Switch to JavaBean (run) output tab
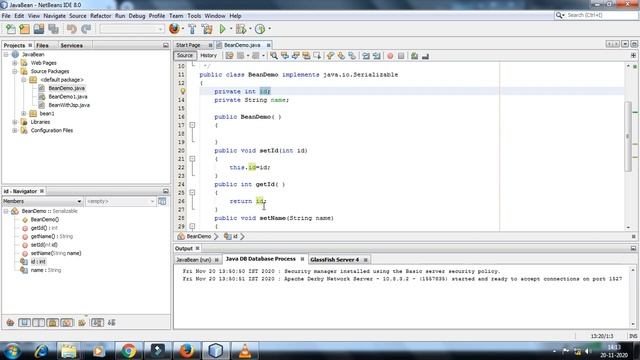640x360 pixels. click(193, 260)
